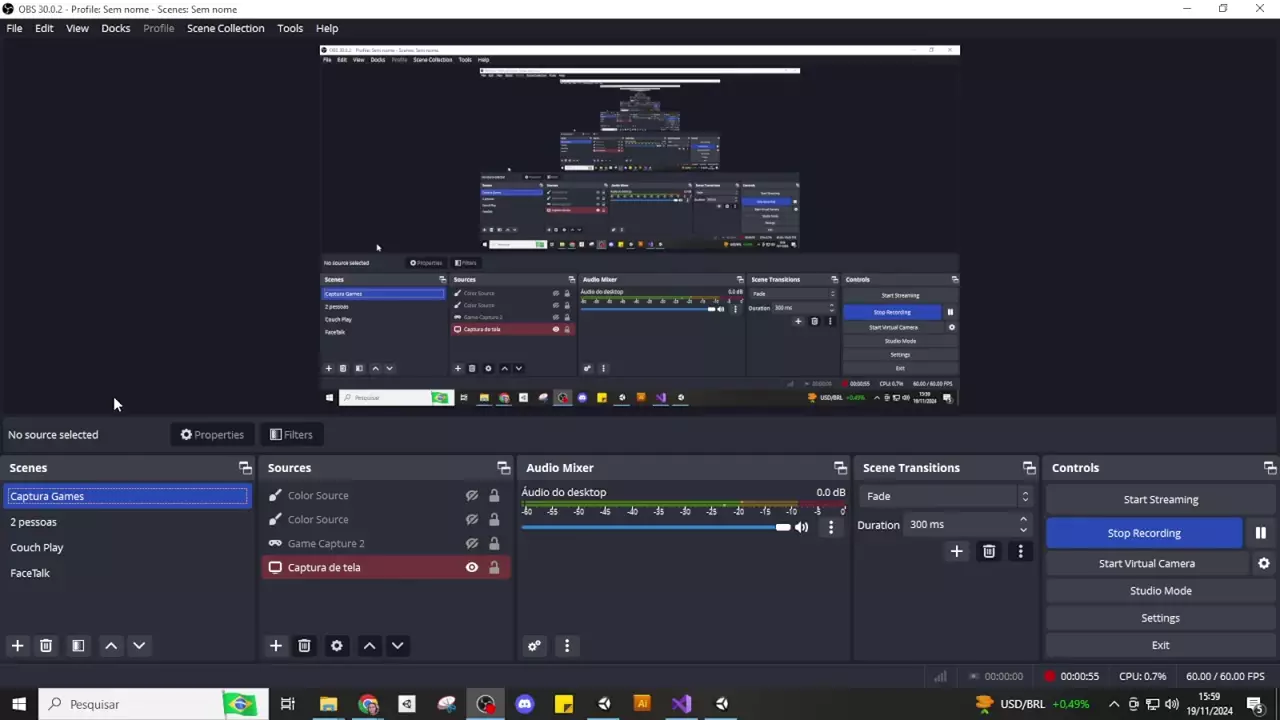
Task: Show Game Capture 2 source
Action: tap(472, 543)
